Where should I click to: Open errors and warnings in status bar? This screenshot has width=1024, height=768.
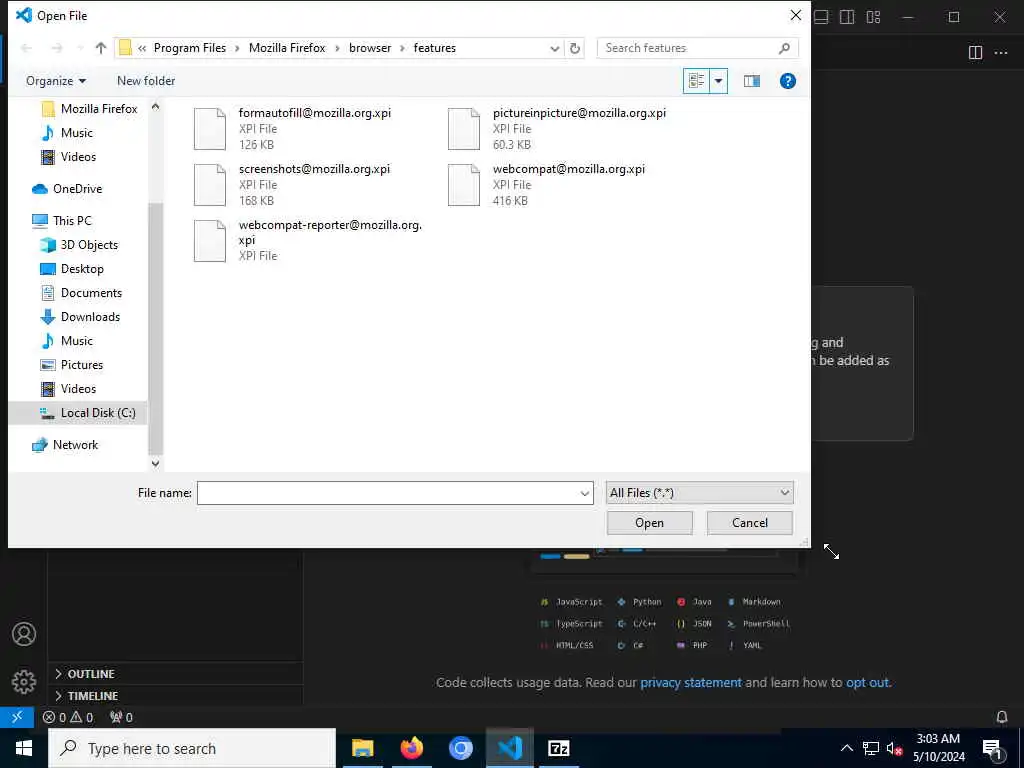tap(68, 717)
